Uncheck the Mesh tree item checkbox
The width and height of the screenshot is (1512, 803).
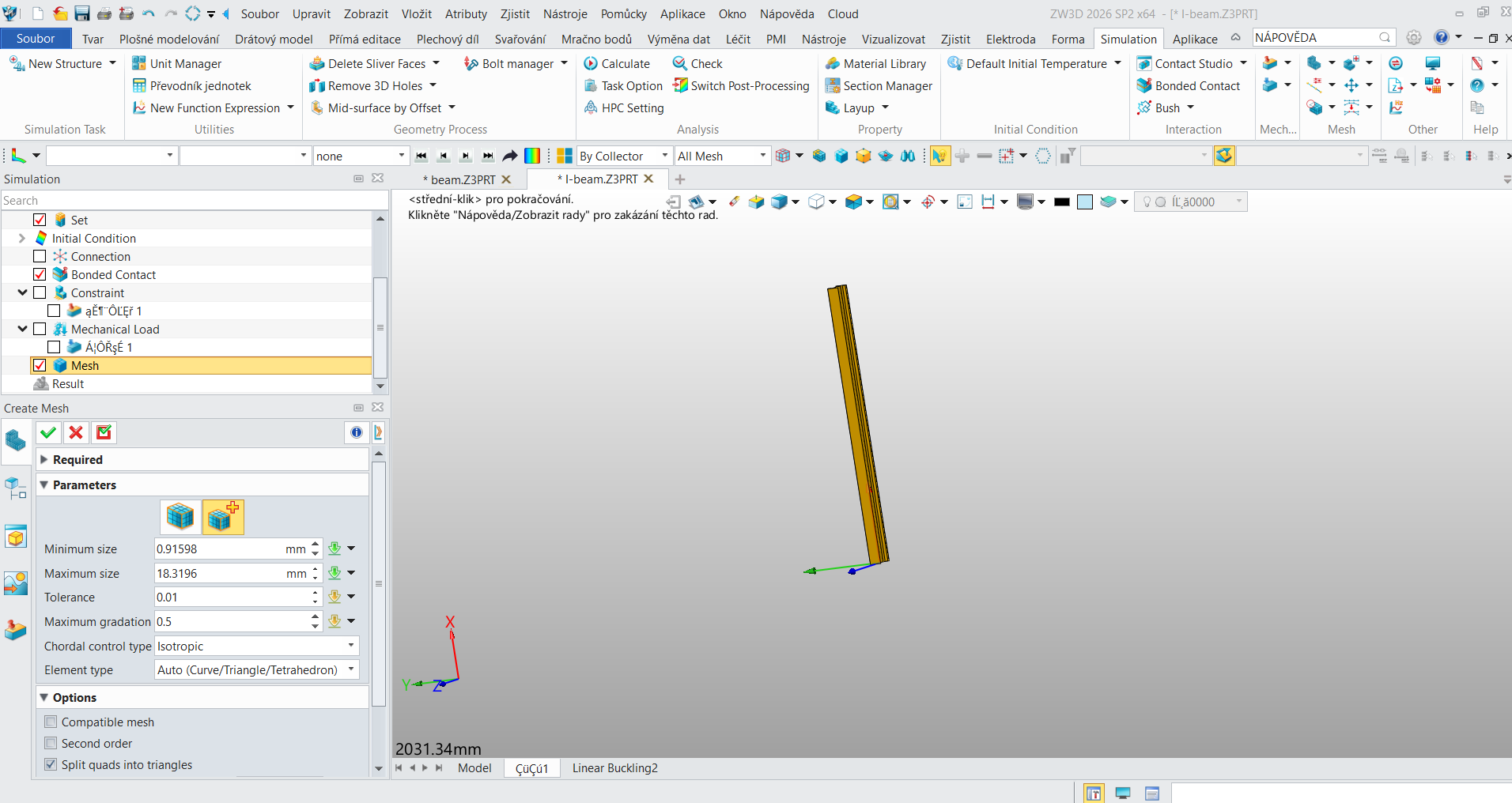pos(40,365)
